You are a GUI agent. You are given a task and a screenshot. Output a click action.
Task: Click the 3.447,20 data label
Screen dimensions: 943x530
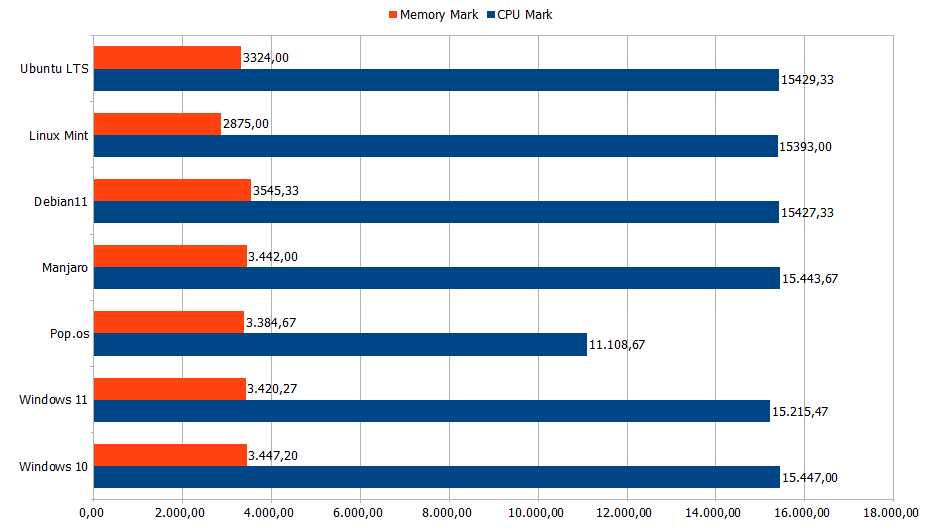273,456
